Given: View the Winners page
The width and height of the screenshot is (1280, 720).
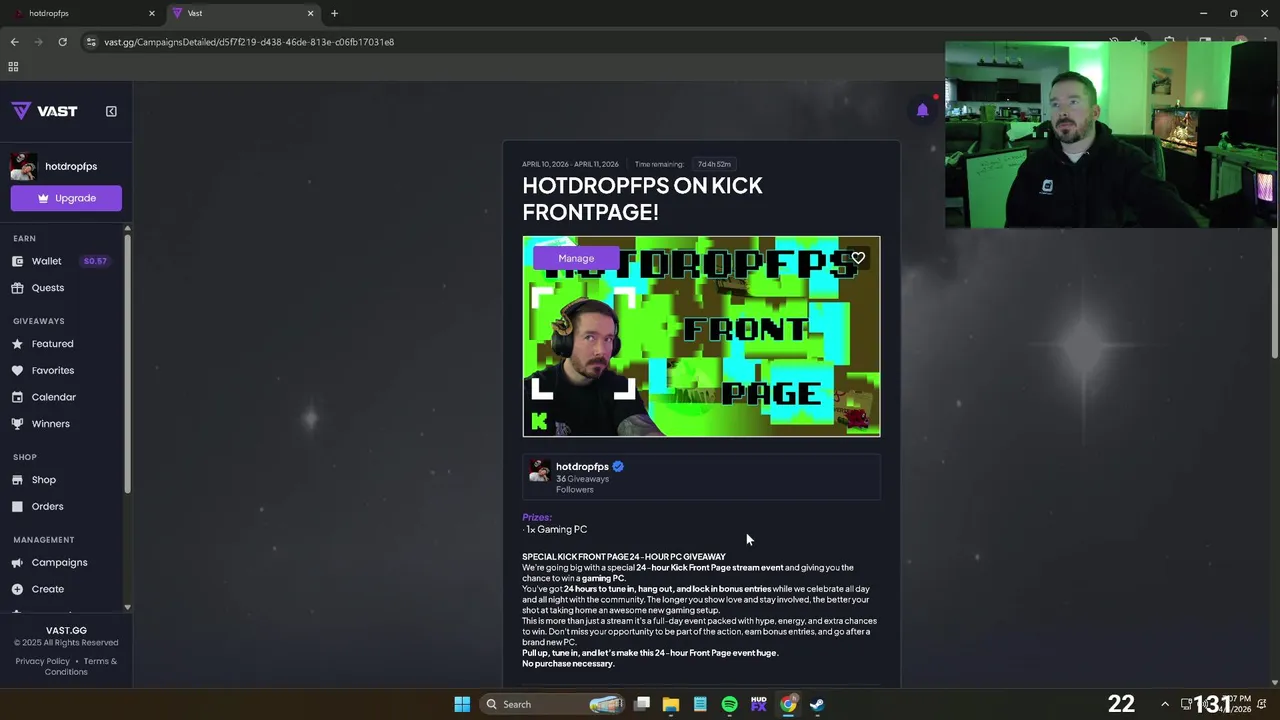Looking at the screenshot, I should click(x=50, y=424).
